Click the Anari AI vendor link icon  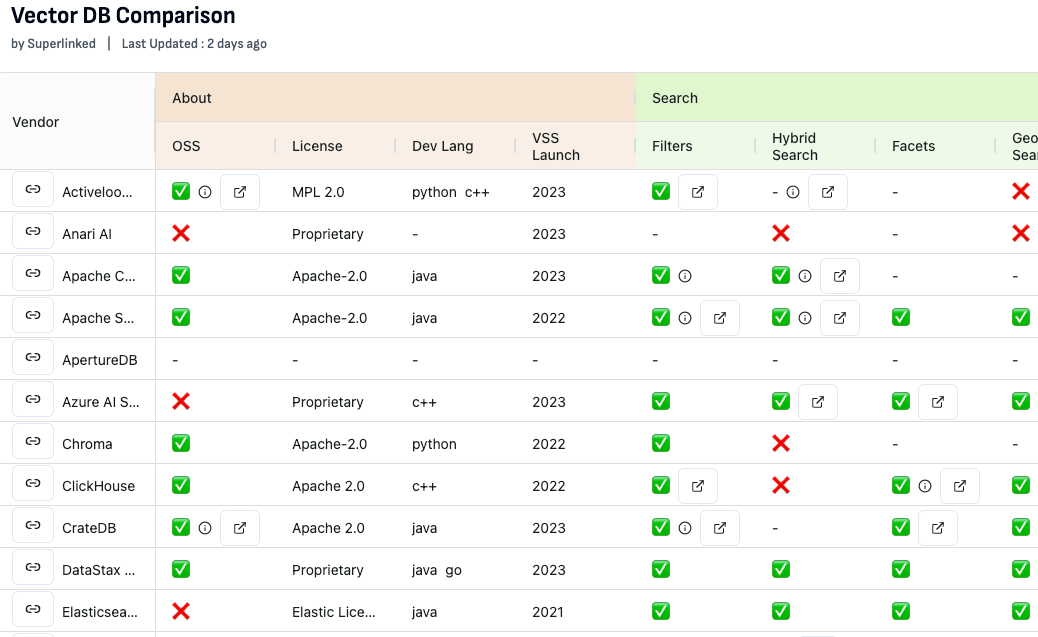click(x=32, y=231)
